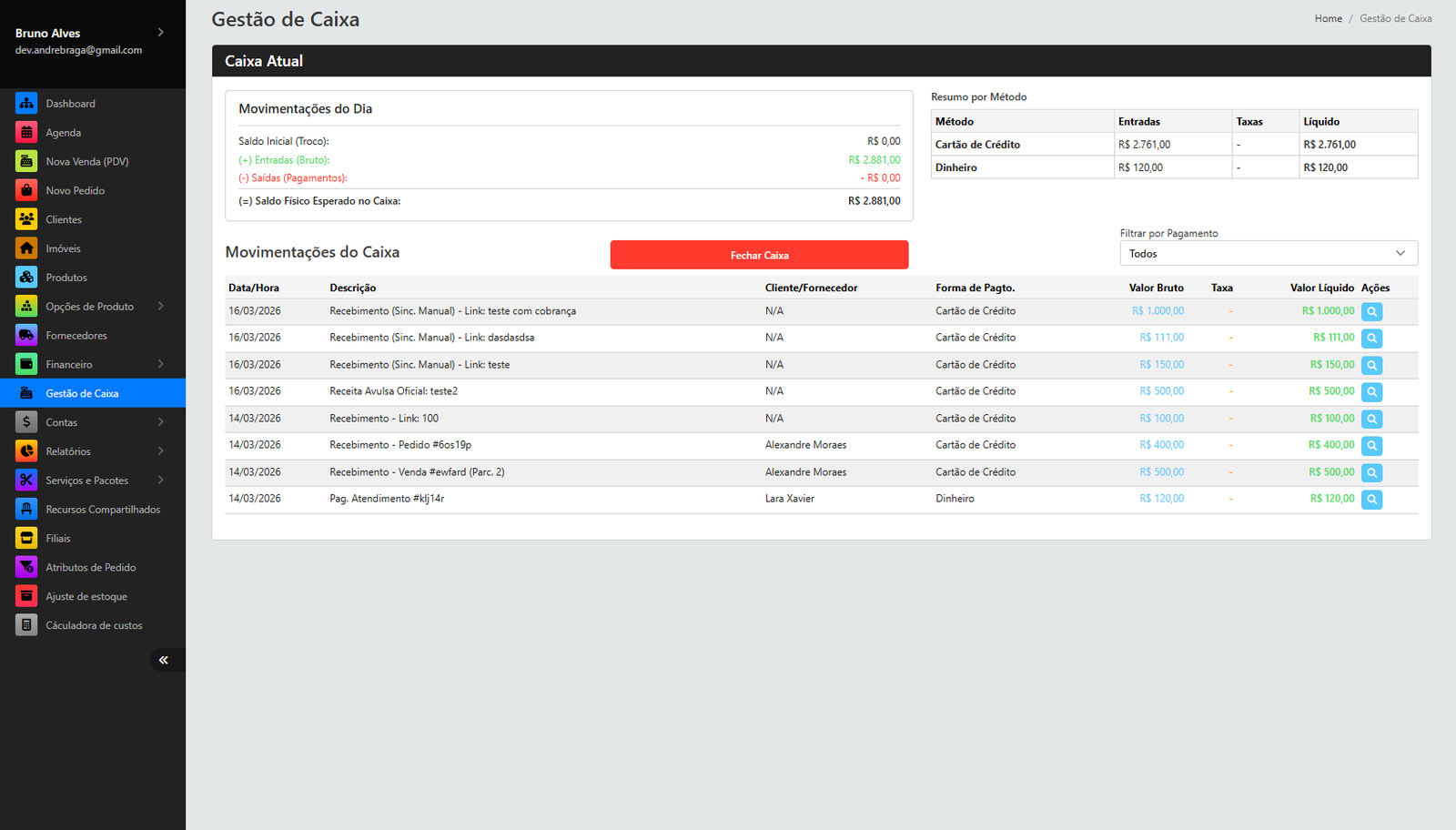Image resolution: width=1456 pixels, height=830 pixels.
Task: Click the Imóveis house icon
Action: 26,248
